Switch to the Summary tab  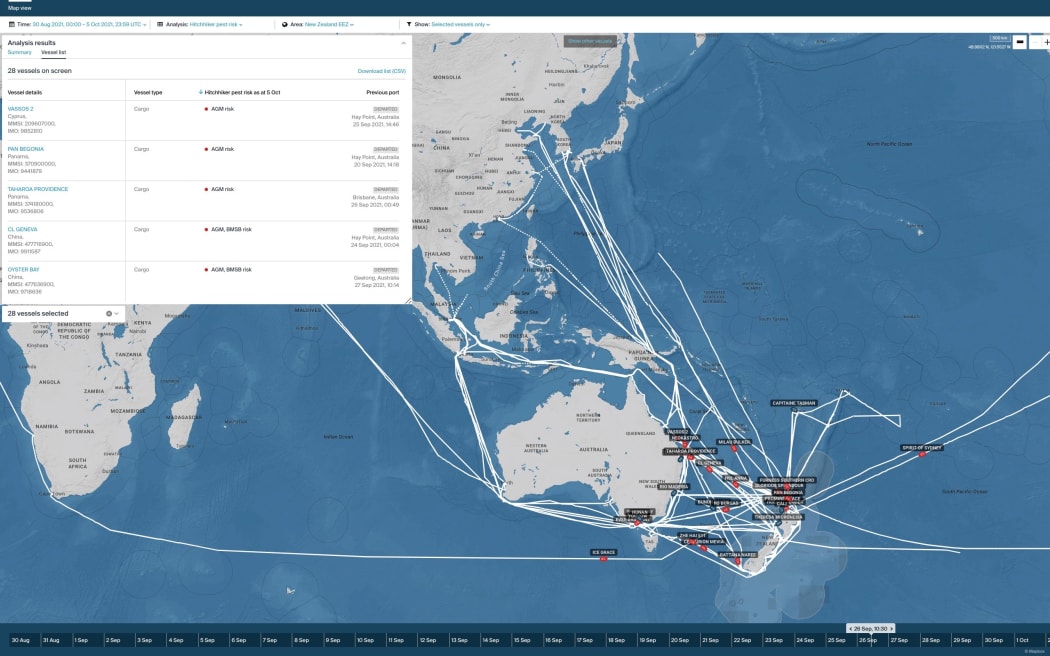click(19, 52)
